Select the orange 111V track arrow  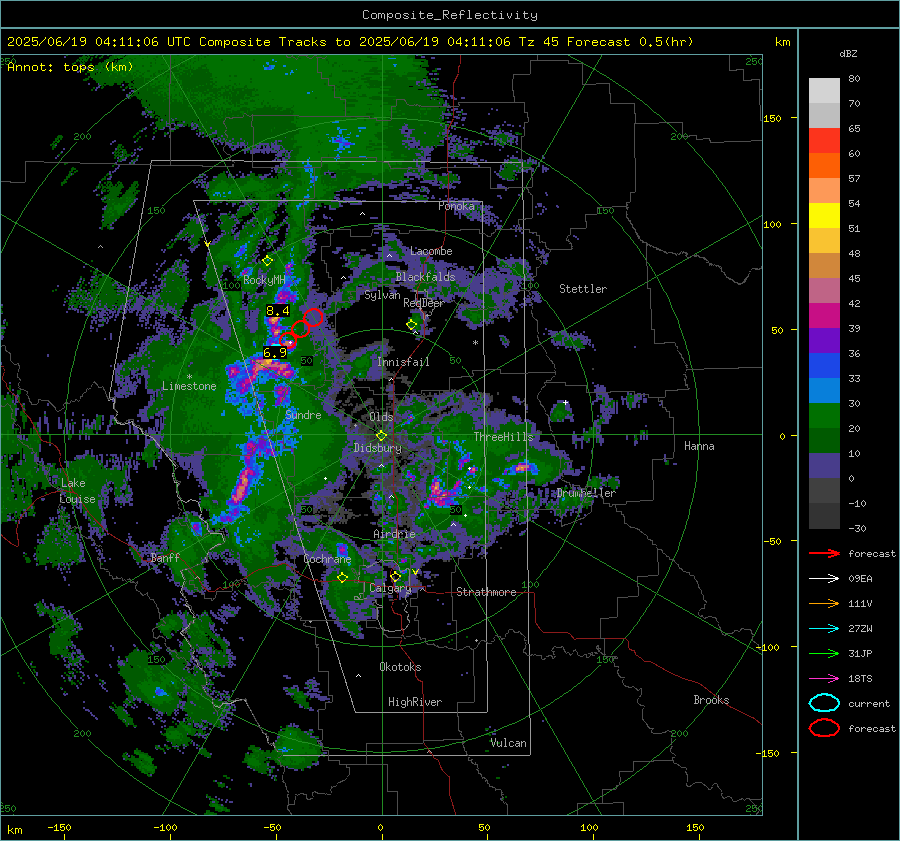point(824,603)
